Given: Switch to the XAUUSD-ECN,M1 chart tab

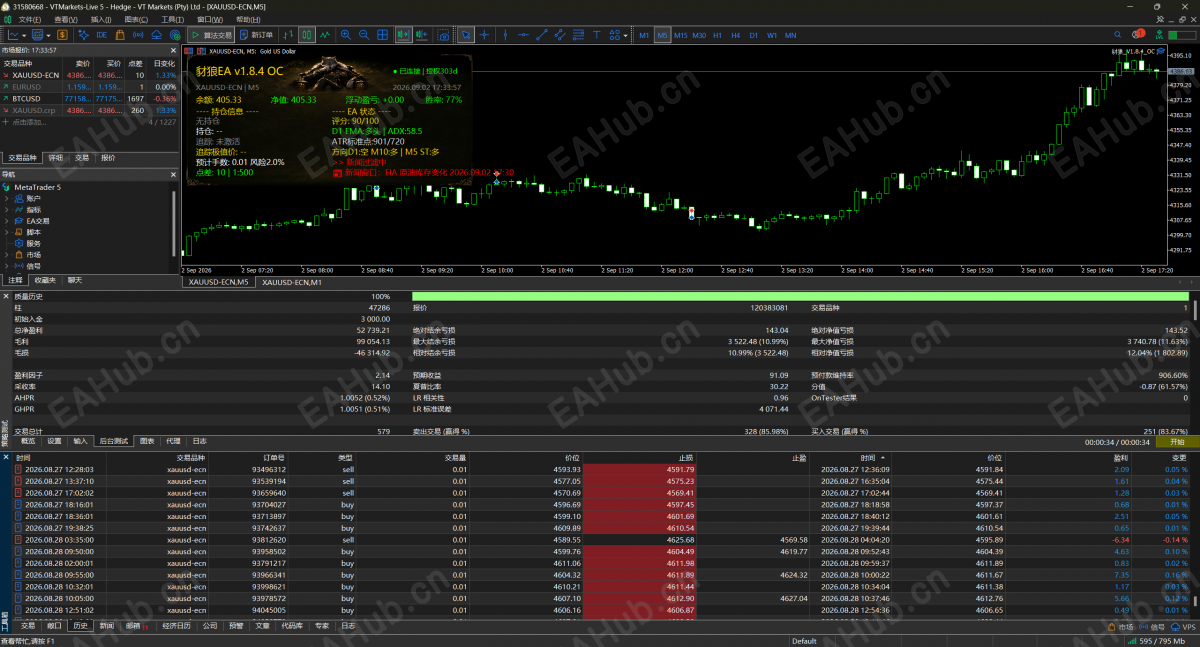Looking at the screenshot, I should coord(291,283).
